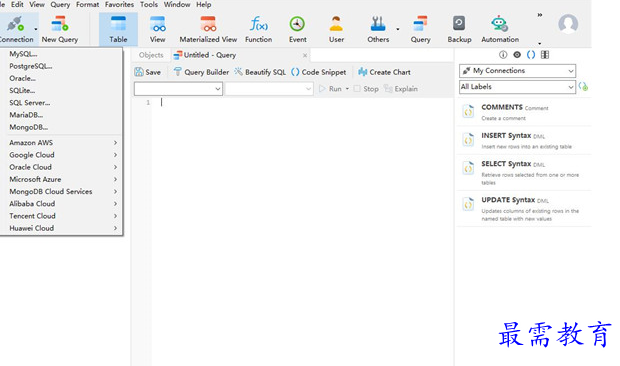Open Code Snippet in query toolbar
Screen dimensions: 620x366
coord(319,72)
